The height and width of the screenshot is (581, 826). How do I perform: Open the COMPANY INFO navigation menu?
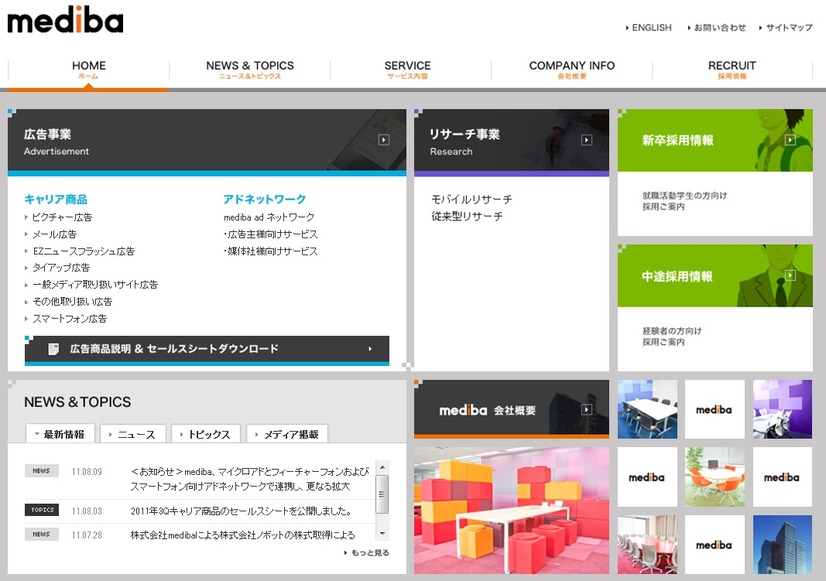point(572,70)
